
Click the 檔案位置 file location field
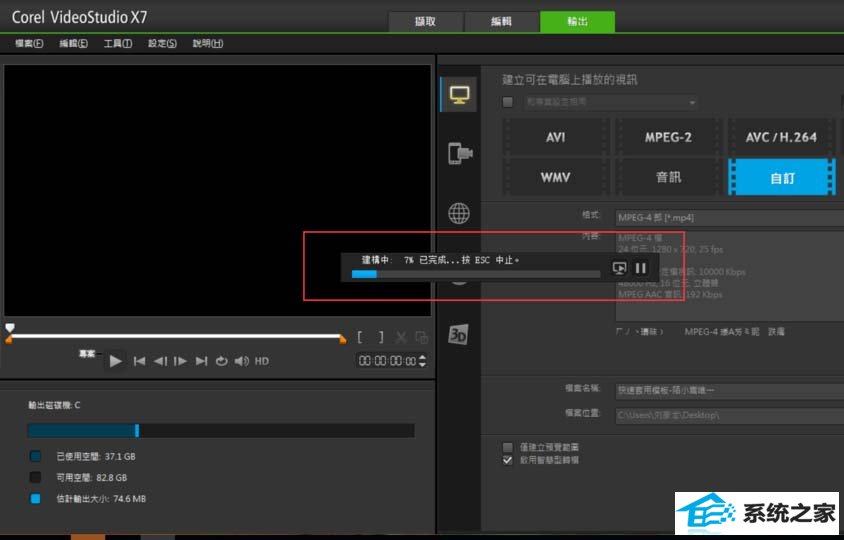coord(729,415)
